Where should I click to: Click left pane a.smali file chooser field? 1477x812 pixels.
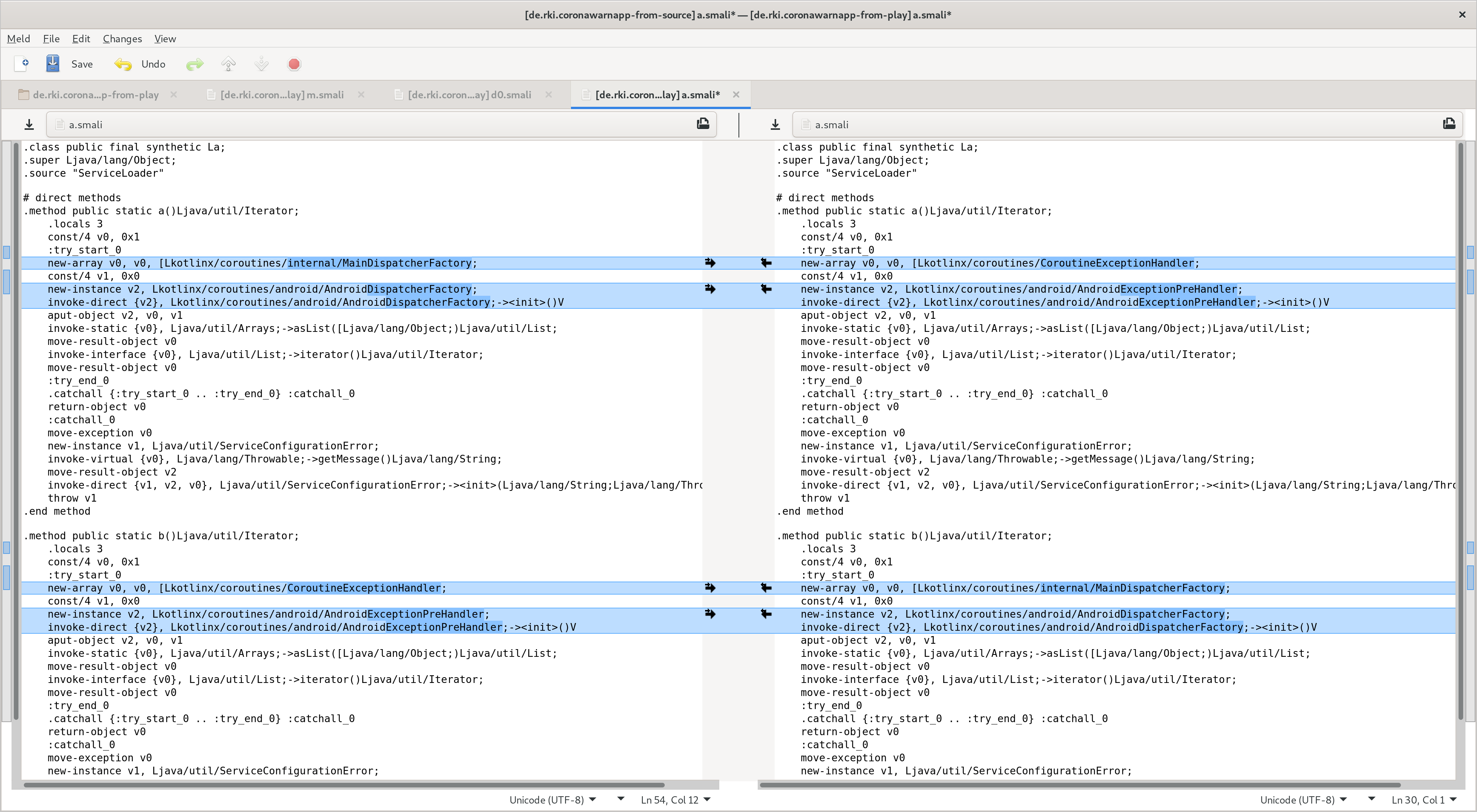pyautogui.click(x=381, y=124)
